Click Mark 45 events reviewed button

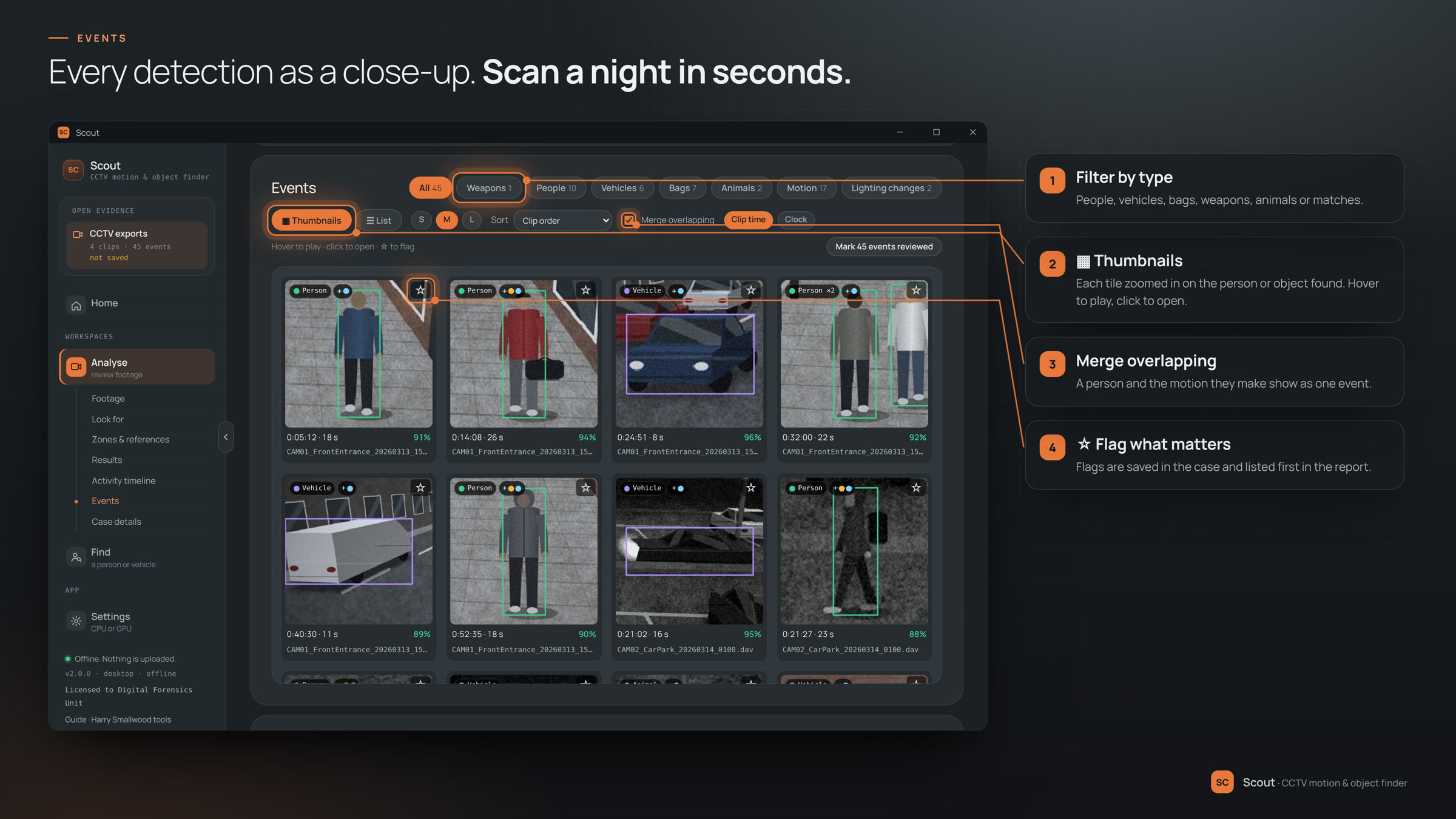[884, 246]
